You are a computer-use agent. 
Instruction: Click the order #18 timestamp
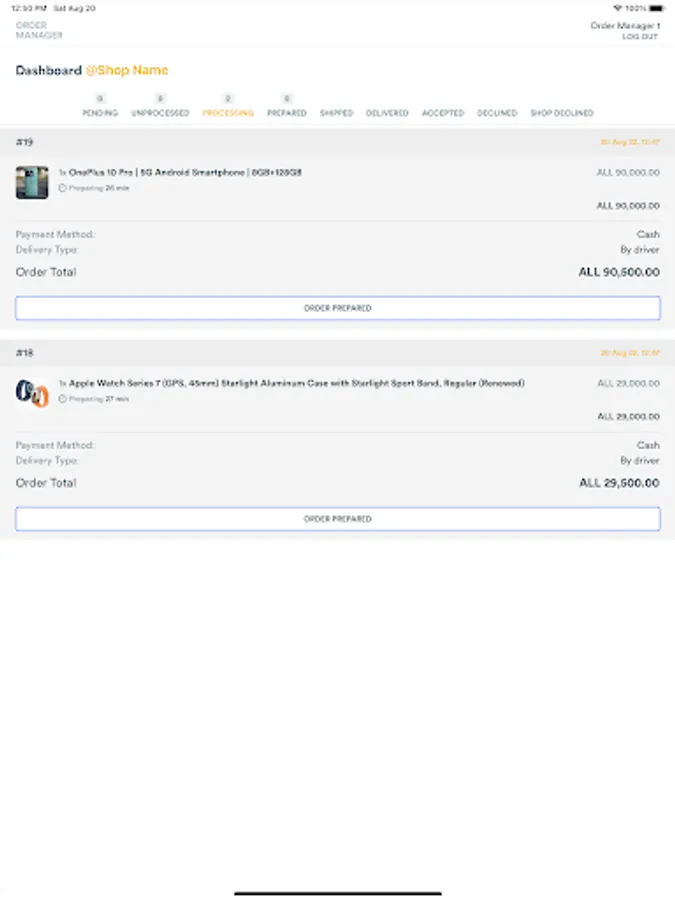tap(630, 352)
